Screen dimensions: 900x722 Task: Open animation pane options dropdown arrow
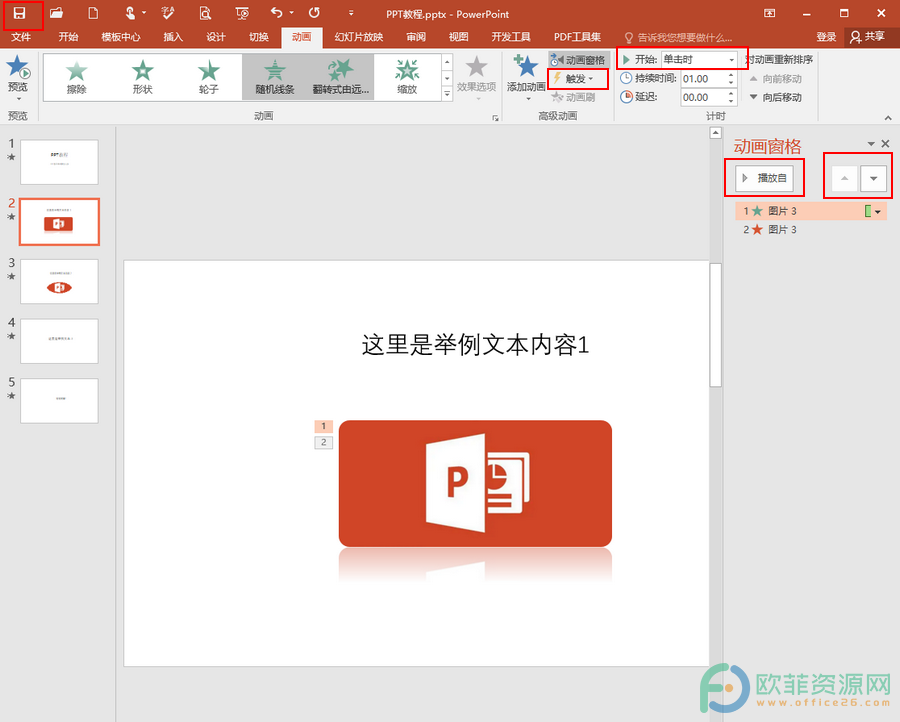[x=871, y=144]
